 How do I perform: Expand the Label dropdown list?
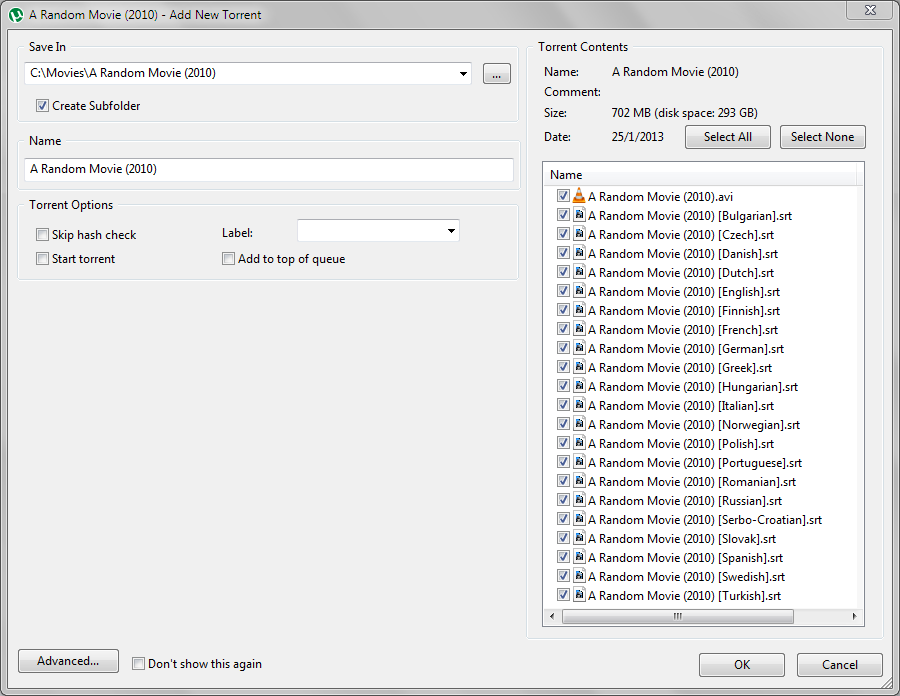451,232
